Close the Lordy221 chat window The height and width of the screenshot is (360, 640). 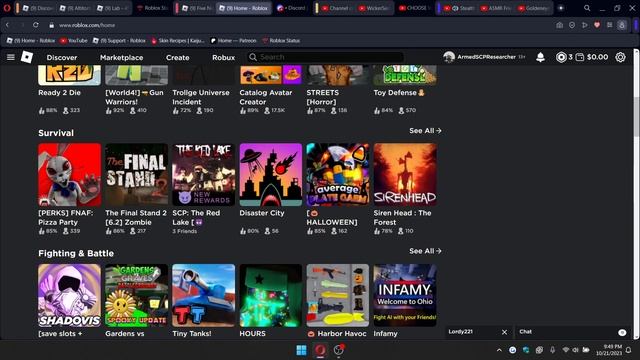[x=504, y=332]
